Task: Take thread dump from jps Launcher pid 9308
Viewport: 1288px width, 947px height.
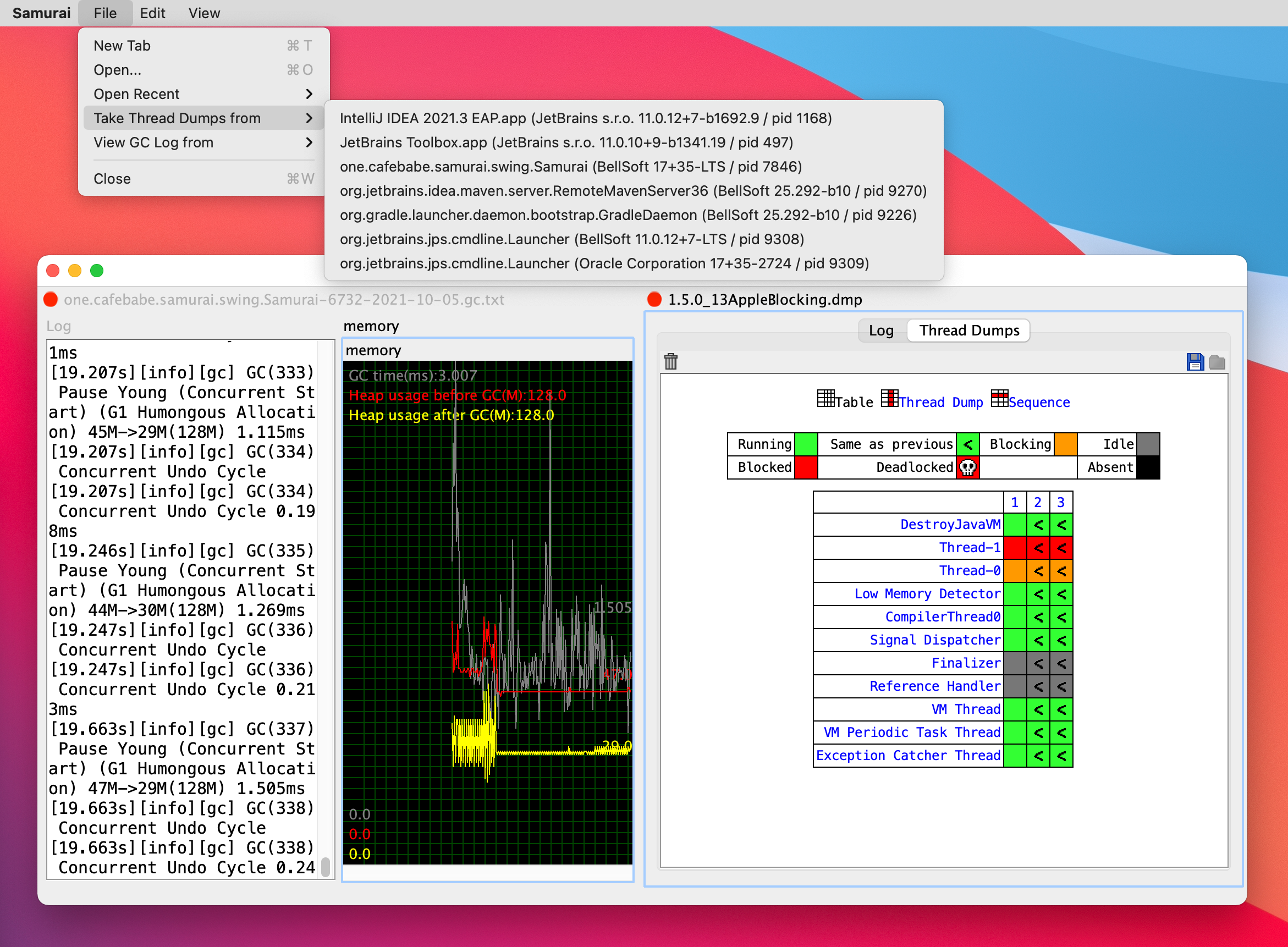Action: [x=634, y=239]
